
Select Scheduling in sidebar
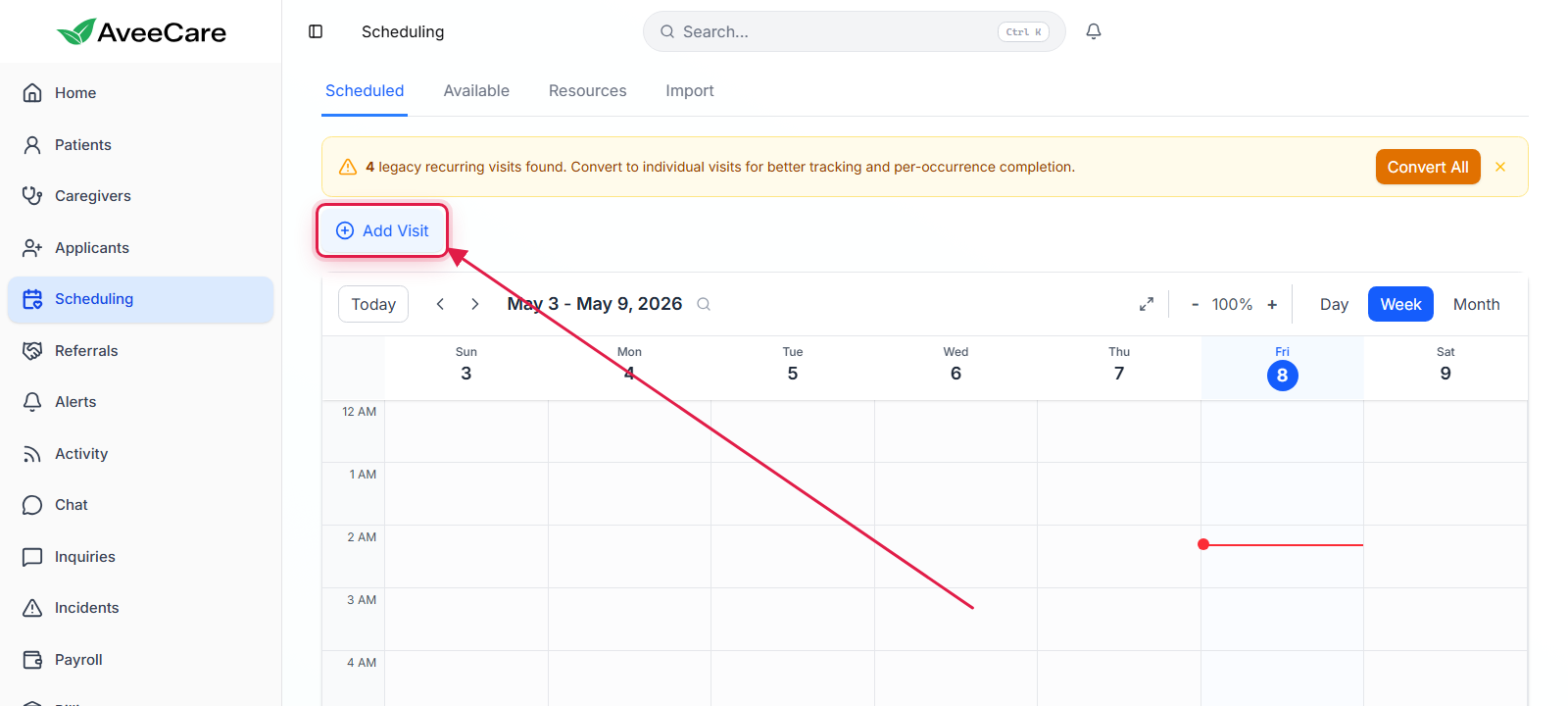140,299
